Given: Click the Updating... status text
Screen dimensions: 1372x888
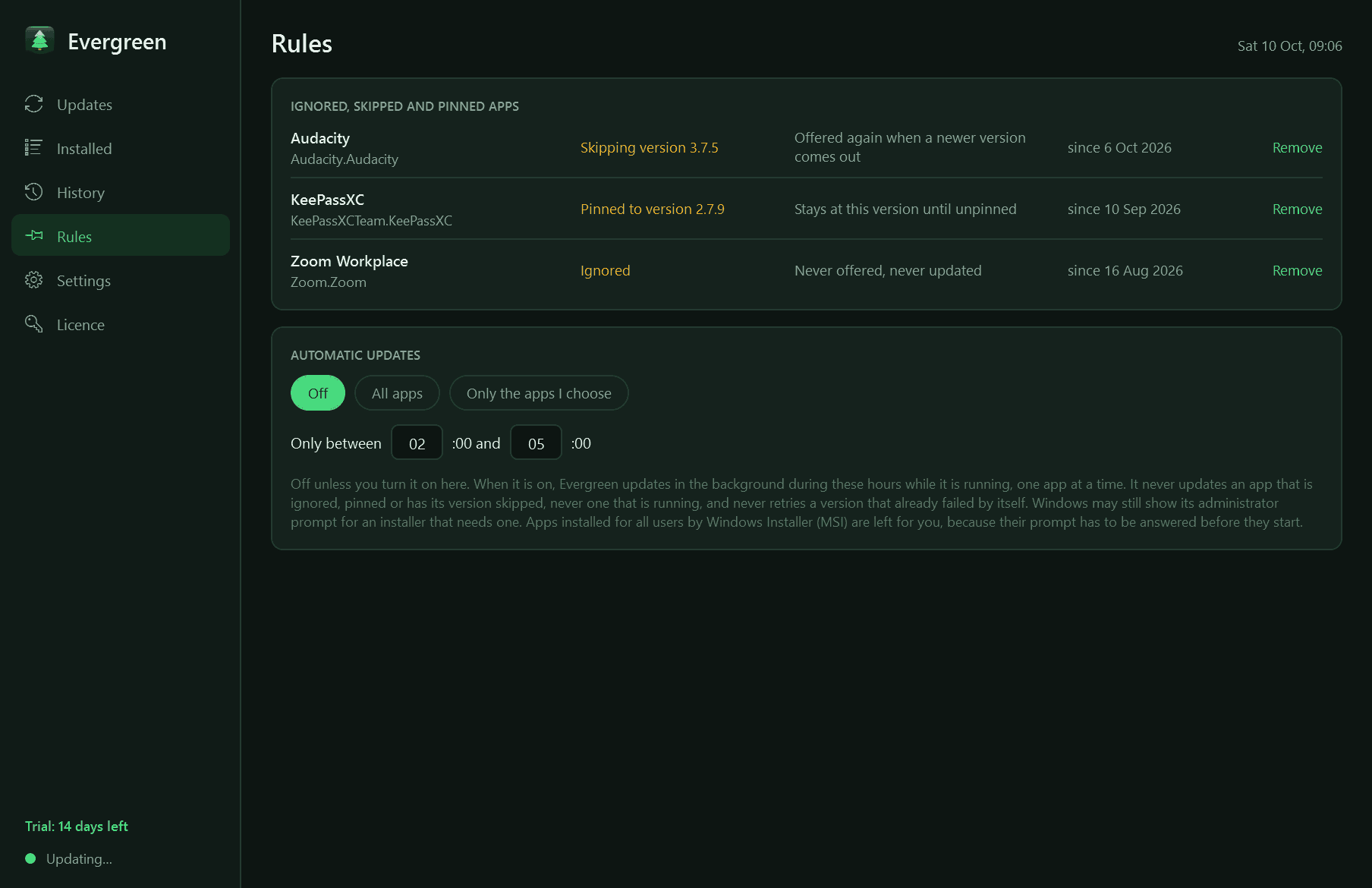Looking at the screenshot, I should click(79, 858).
